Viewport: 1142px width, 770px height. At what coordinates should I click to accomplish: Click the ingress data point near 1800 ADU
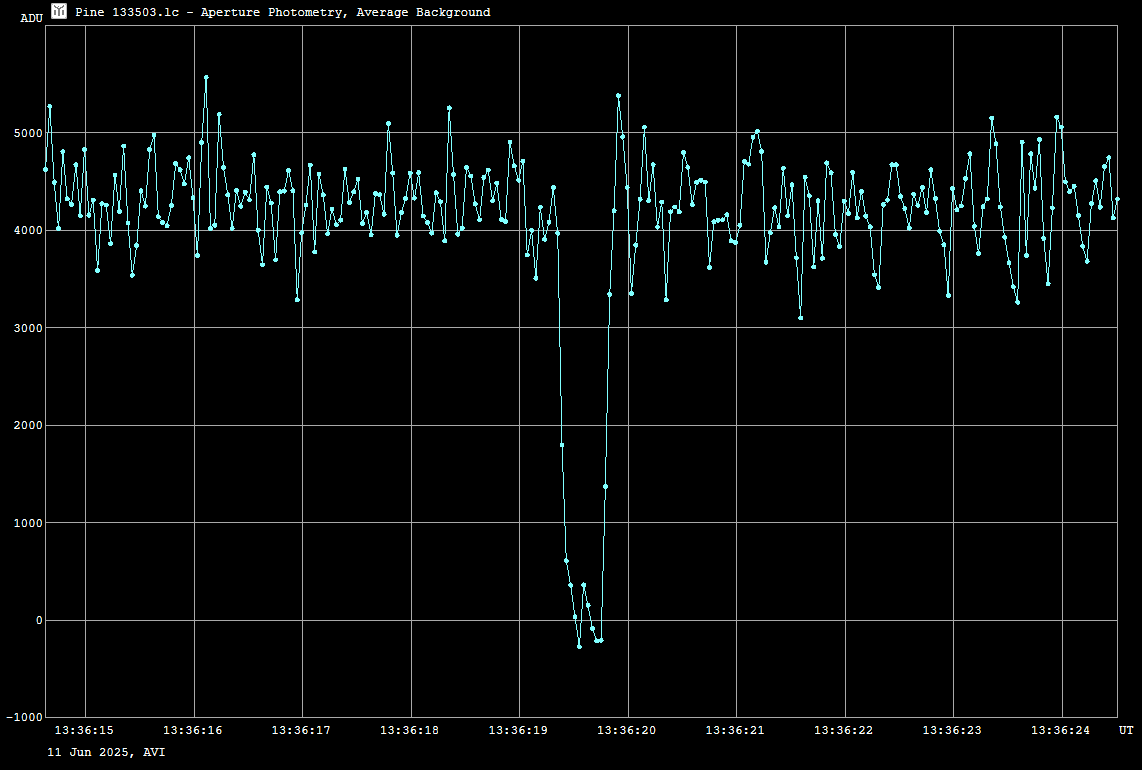[x=562, y=445]
